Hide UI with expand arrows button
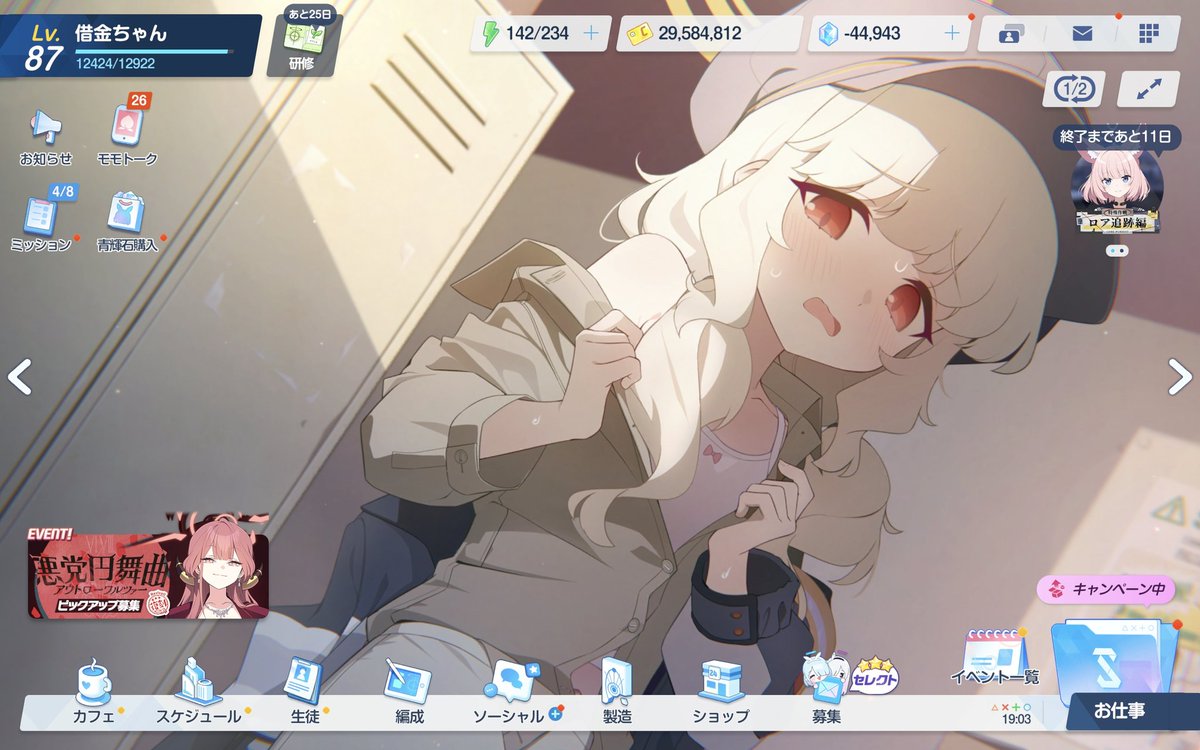 pyautogui.click(x=1149, y=90)
